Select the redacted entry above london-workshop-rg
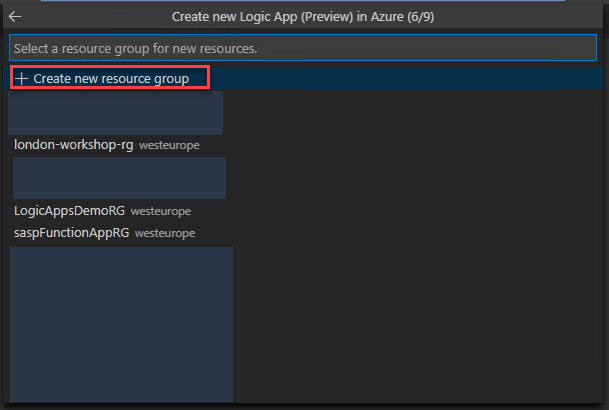This screenshot has height=410, width=609. [x=116, y=113]
